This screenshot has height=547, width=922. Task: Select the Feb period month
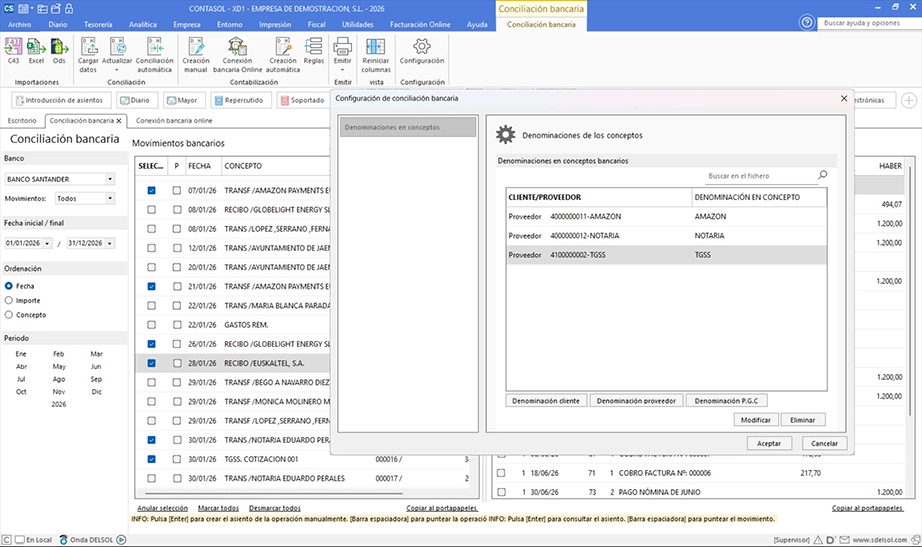click(59, 354)
